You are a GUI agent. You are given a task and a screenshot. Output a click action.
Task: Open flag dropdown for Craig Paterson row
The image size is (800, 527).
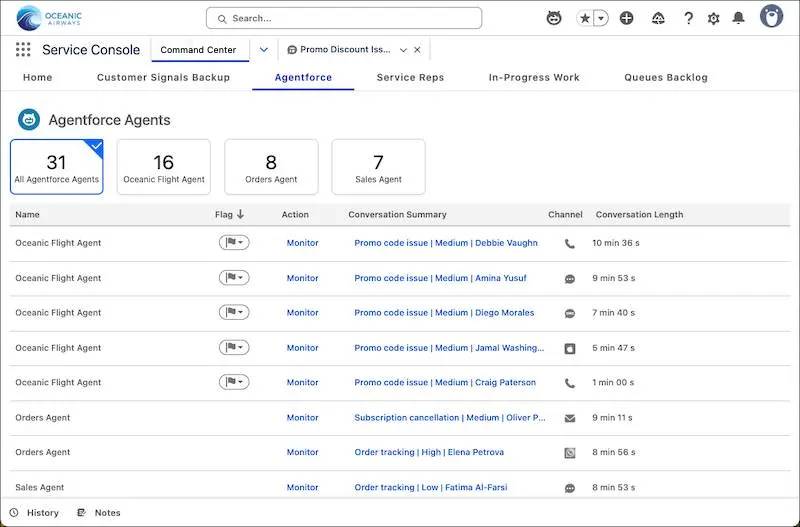point(234,382)
